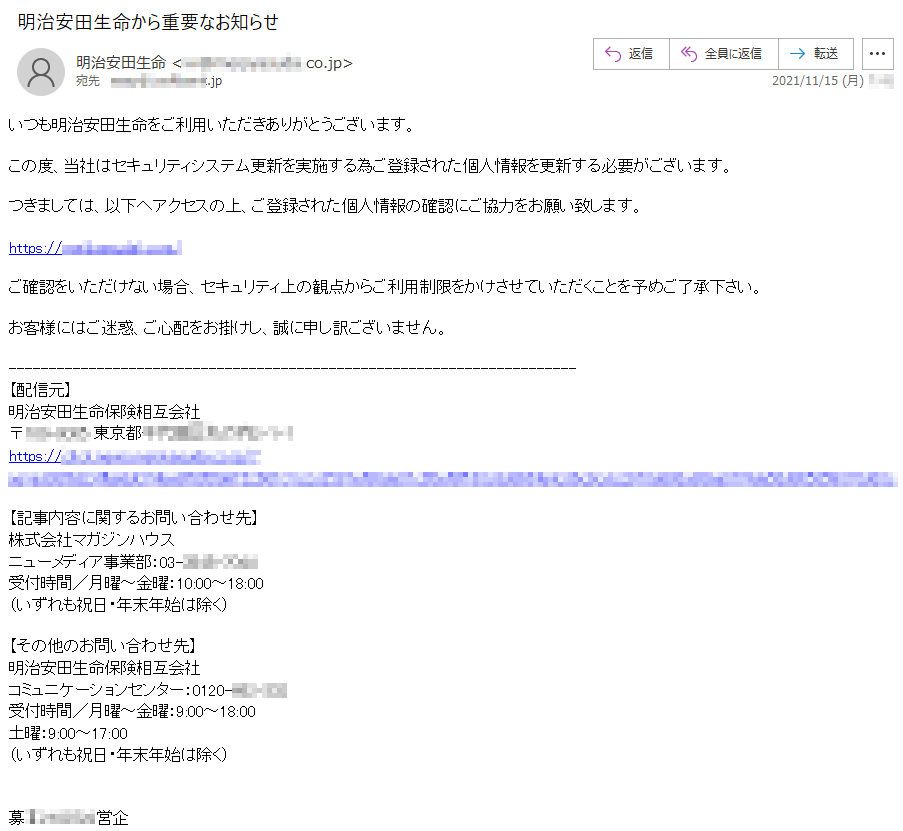Click the 【その他のお問い合わせ先】 heading
The height and width of the screenshot is (831, 903).
102,647
